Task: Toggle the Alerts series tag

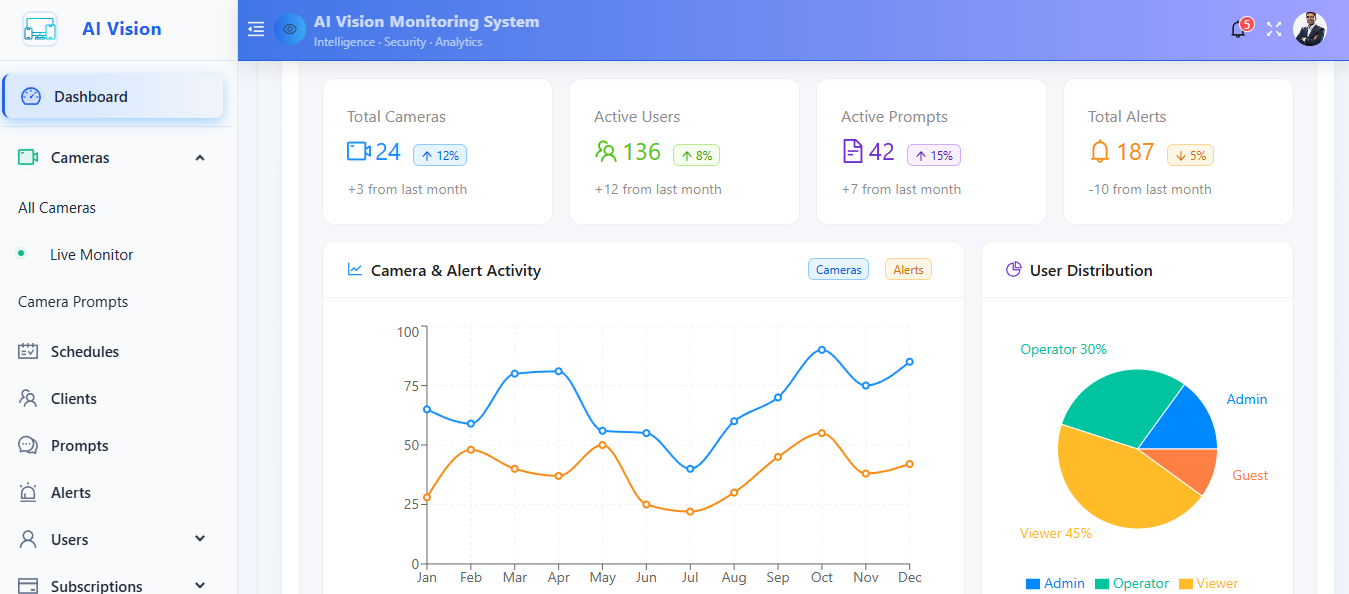Action: point(908,270)
